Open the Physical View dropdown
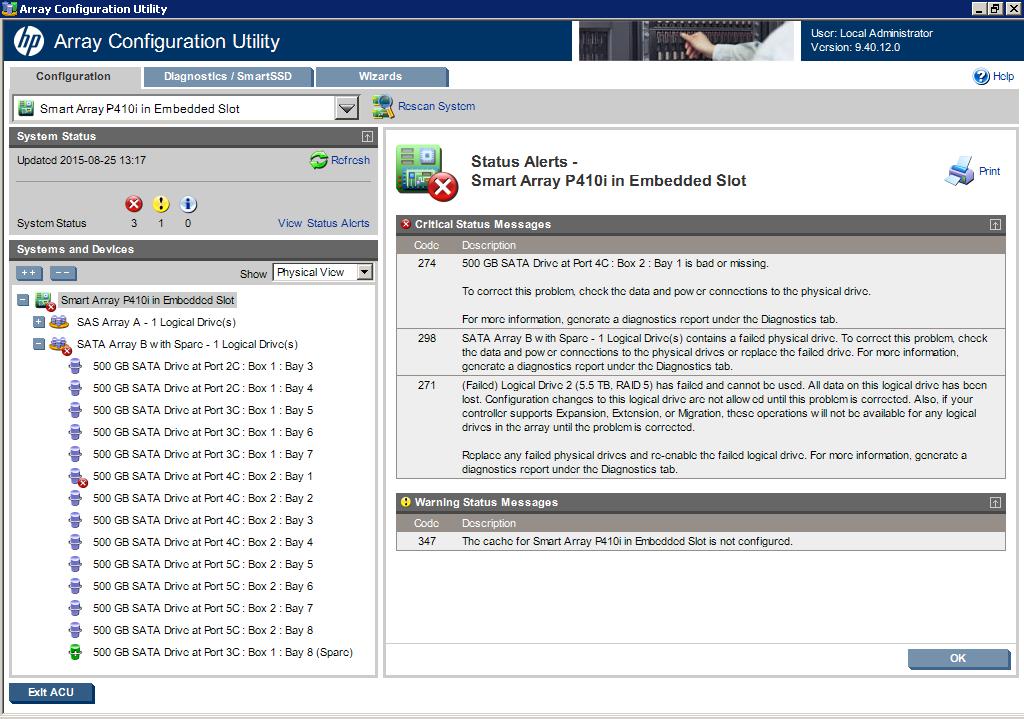This screenshot has height=719, width=1024. [x=364, y=272]
